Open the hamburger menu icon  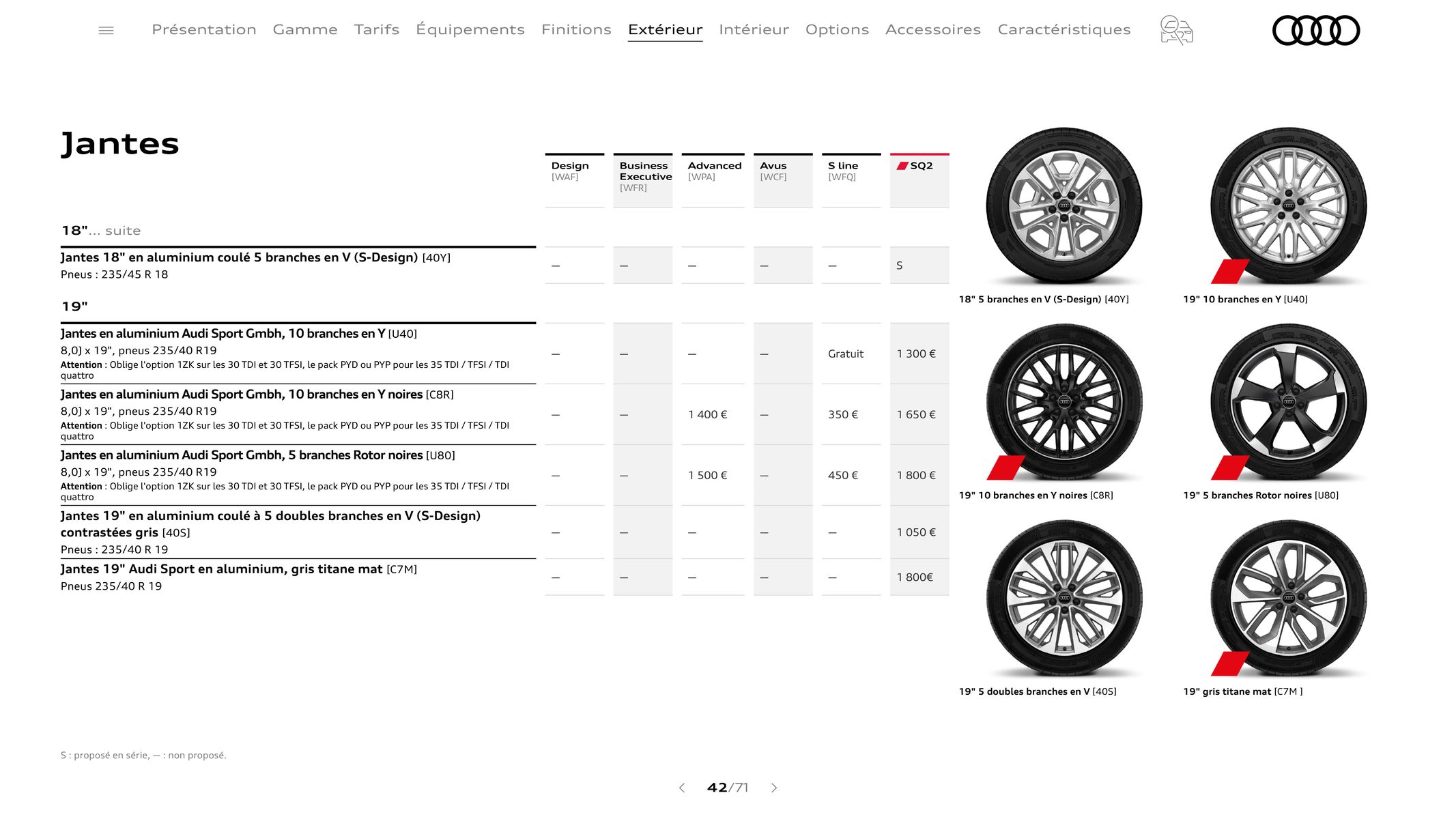106,30
